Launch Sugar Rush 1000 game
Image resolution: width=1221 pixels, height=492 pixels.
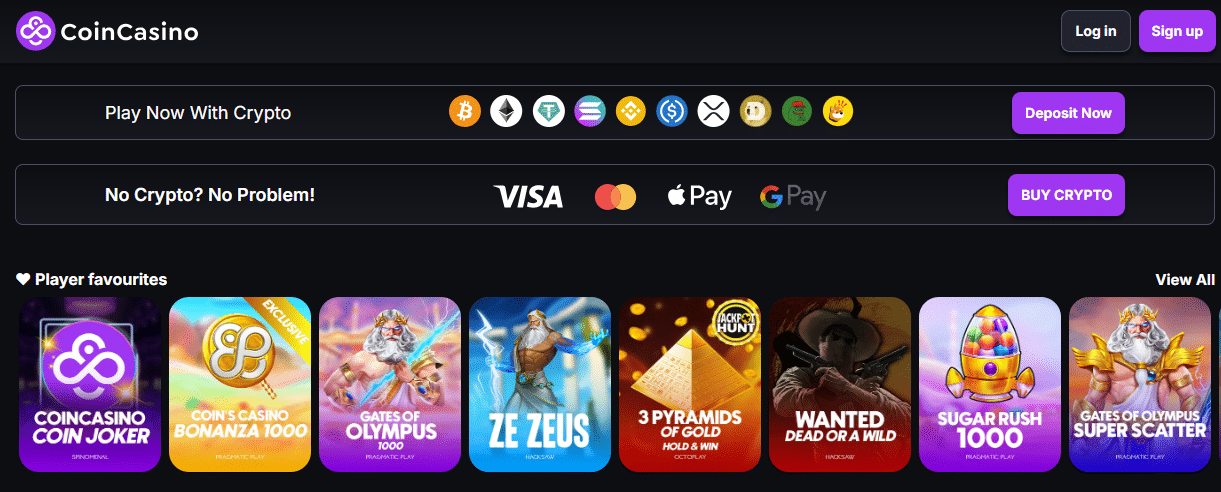pyautogui.click(x=990, y=384)
